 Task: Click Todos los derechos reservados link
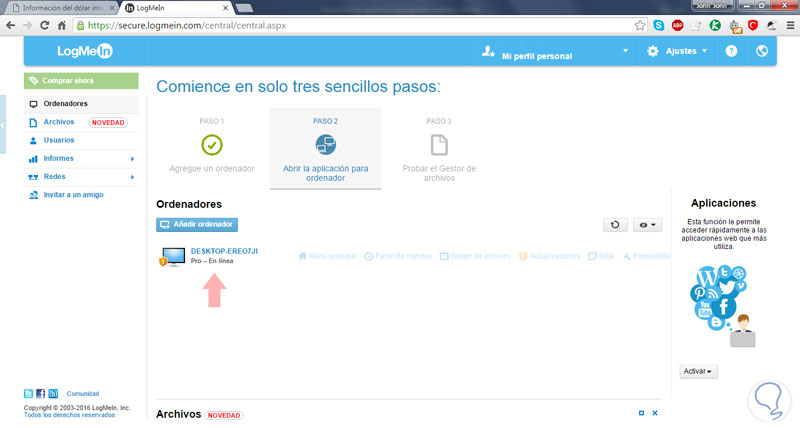tap(69, 415)
